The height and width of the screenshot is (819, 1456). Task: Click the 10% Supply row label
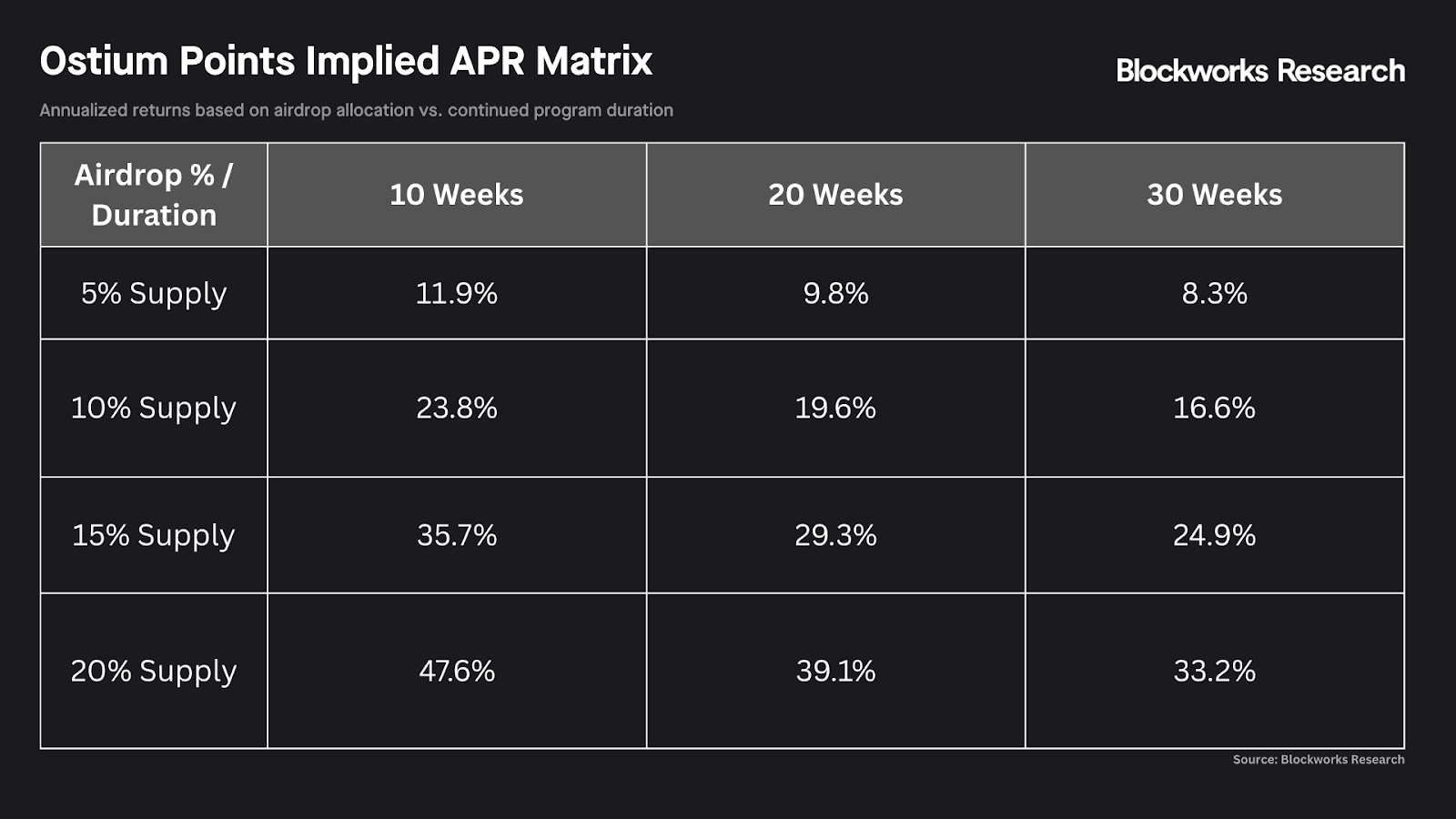click(x=154, y=408)
